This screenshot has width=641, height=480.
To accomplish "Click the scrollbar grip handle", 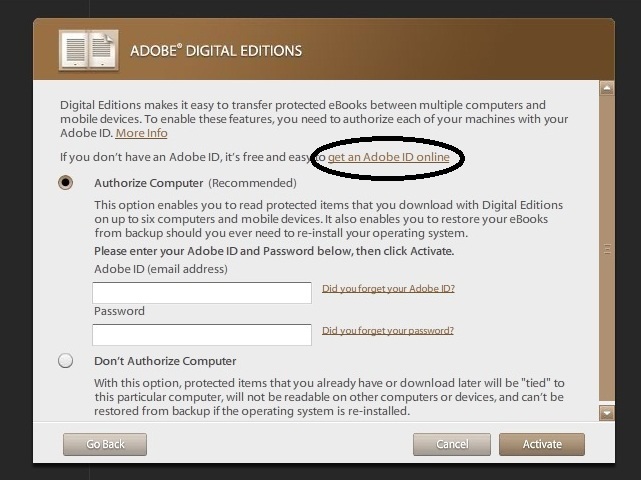I will 607,249.
